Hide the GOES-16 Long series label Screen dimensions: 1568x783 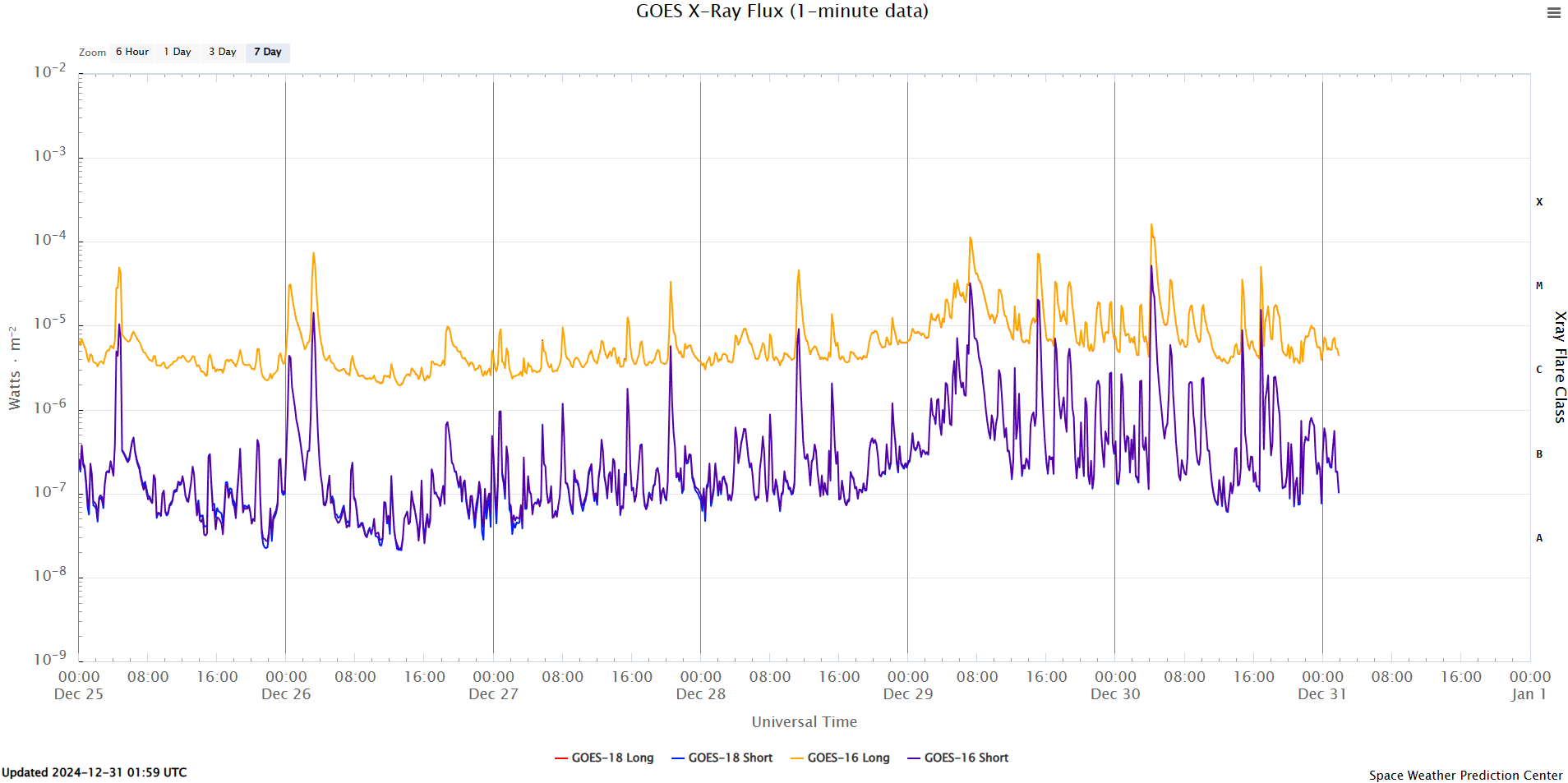[x=848, y=758]
